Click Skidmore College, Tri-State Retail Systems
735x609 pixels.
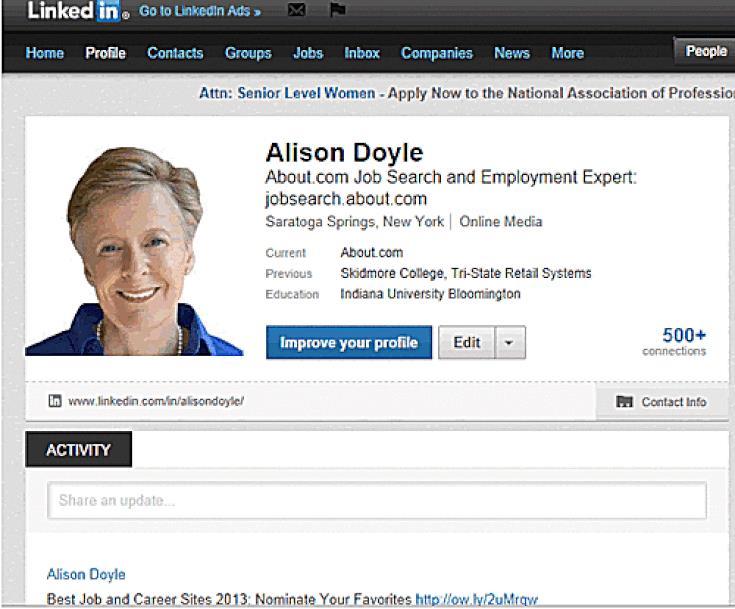(466, 273)
